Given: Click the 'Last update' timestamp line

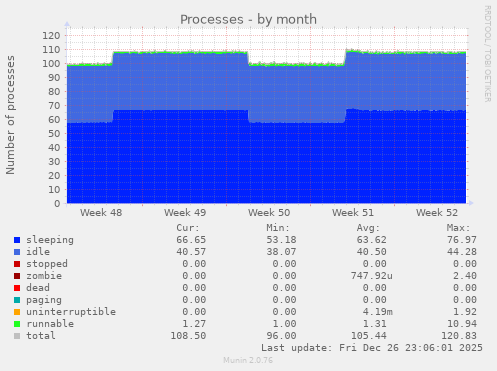Looking at the screenshot, I should point(372,348).
